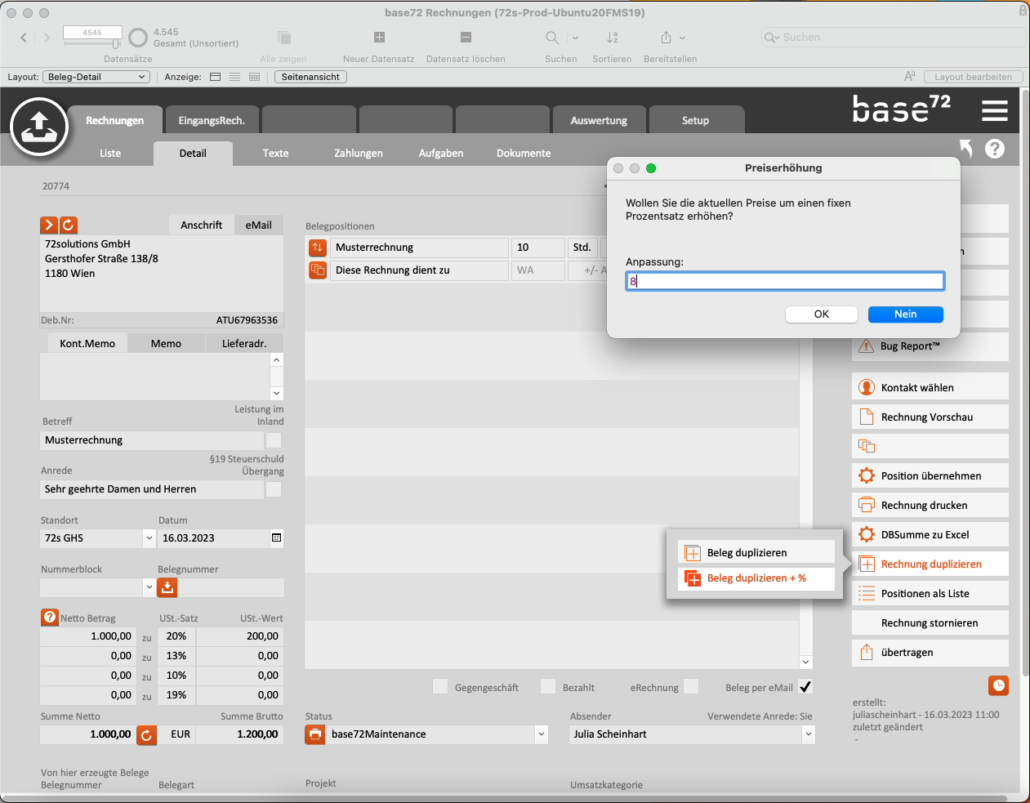Viewport: 1030px width, 803px height.
Task: Uncheck the Beleg per eMail checkbox
Action: 805,687
